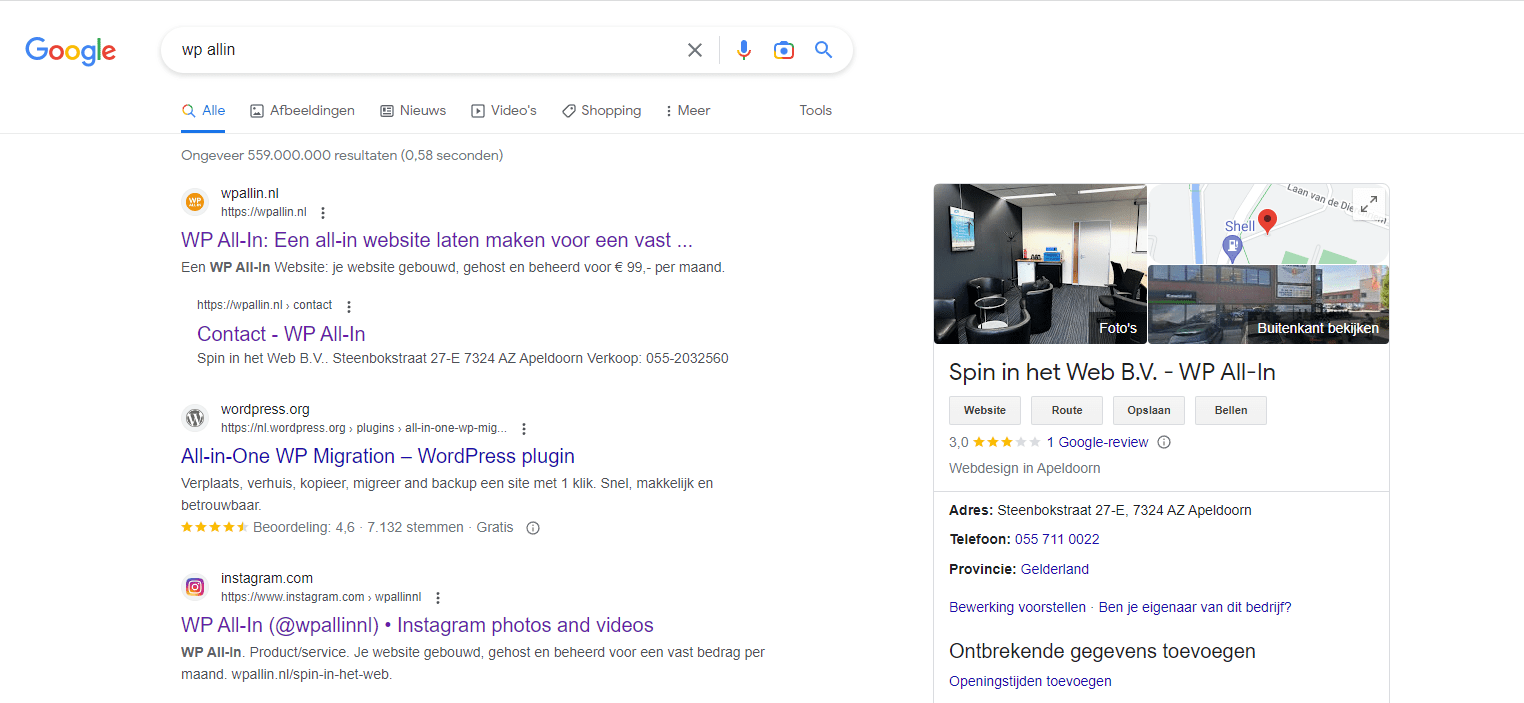Screen dimensions: 1524x703
Task: Open the Shopping tab
Action: tap(602, 111)
